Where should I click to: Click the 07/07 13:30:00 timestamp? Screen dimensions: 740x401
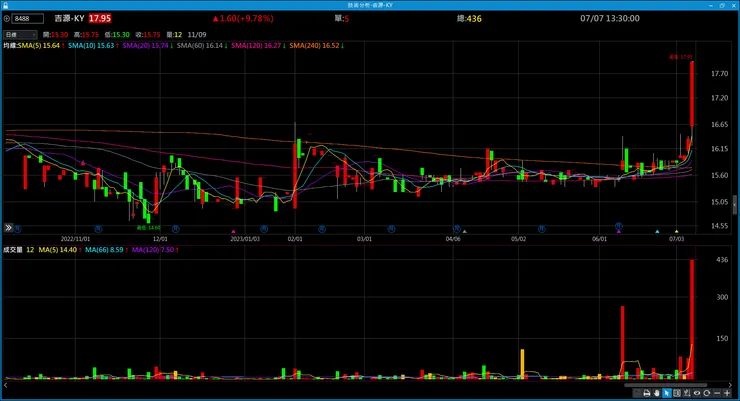pos(610,18)
